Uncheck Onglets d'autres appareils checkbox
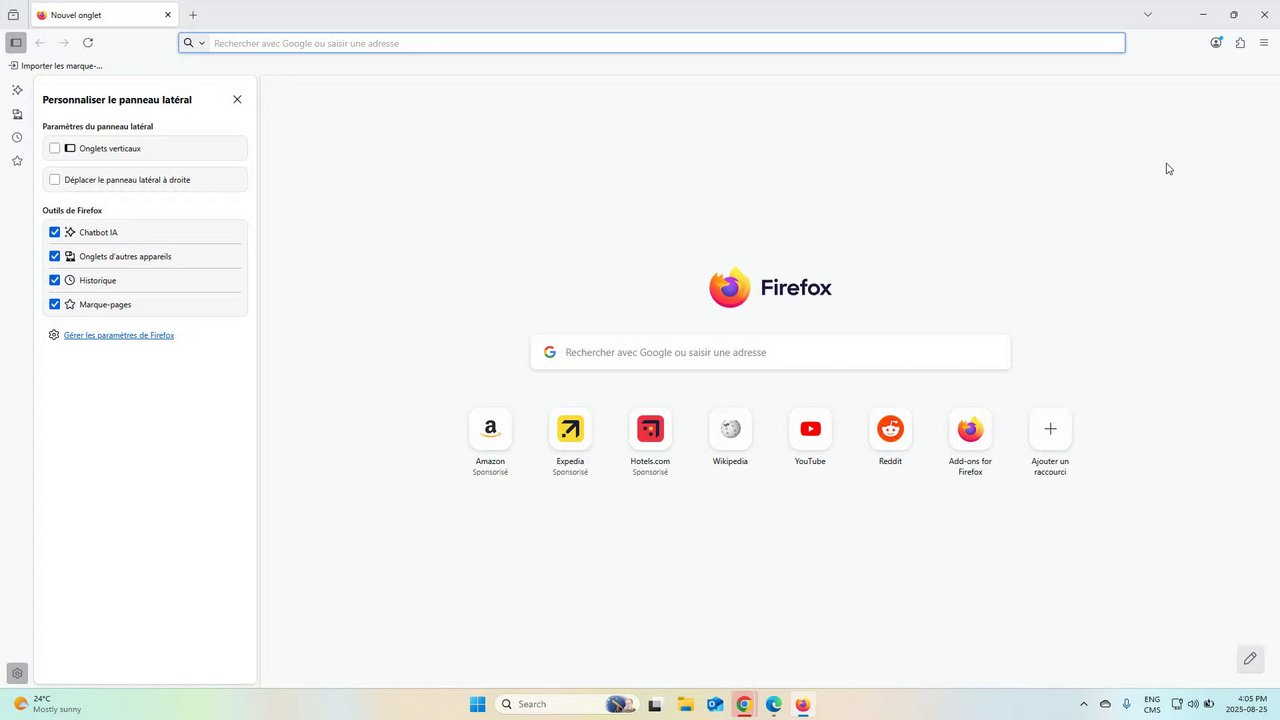This screenshot has height=720, width=1280. point(55,256)
